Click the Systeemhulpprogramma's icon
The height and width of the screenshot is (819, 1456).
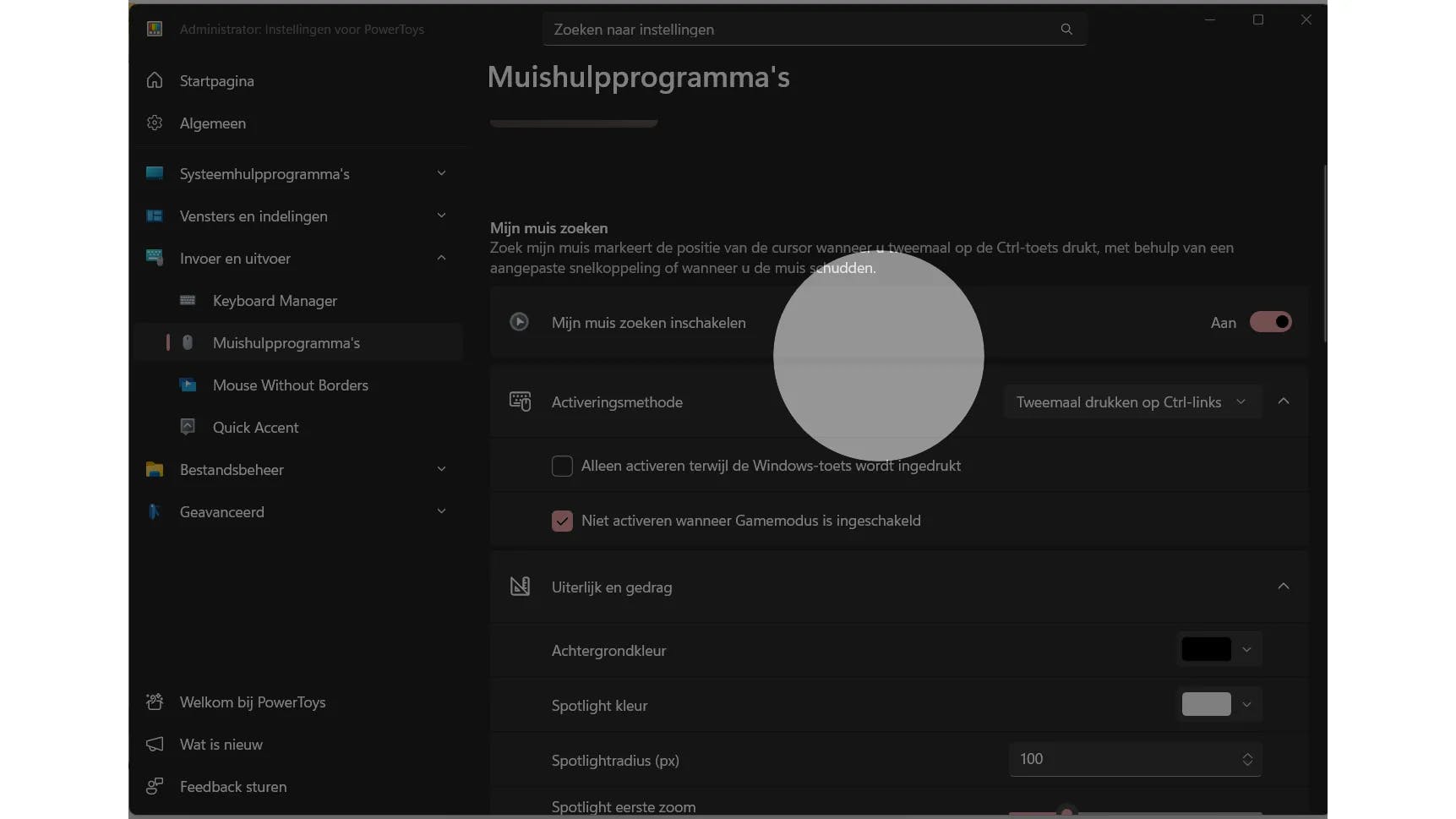[155, 173]
